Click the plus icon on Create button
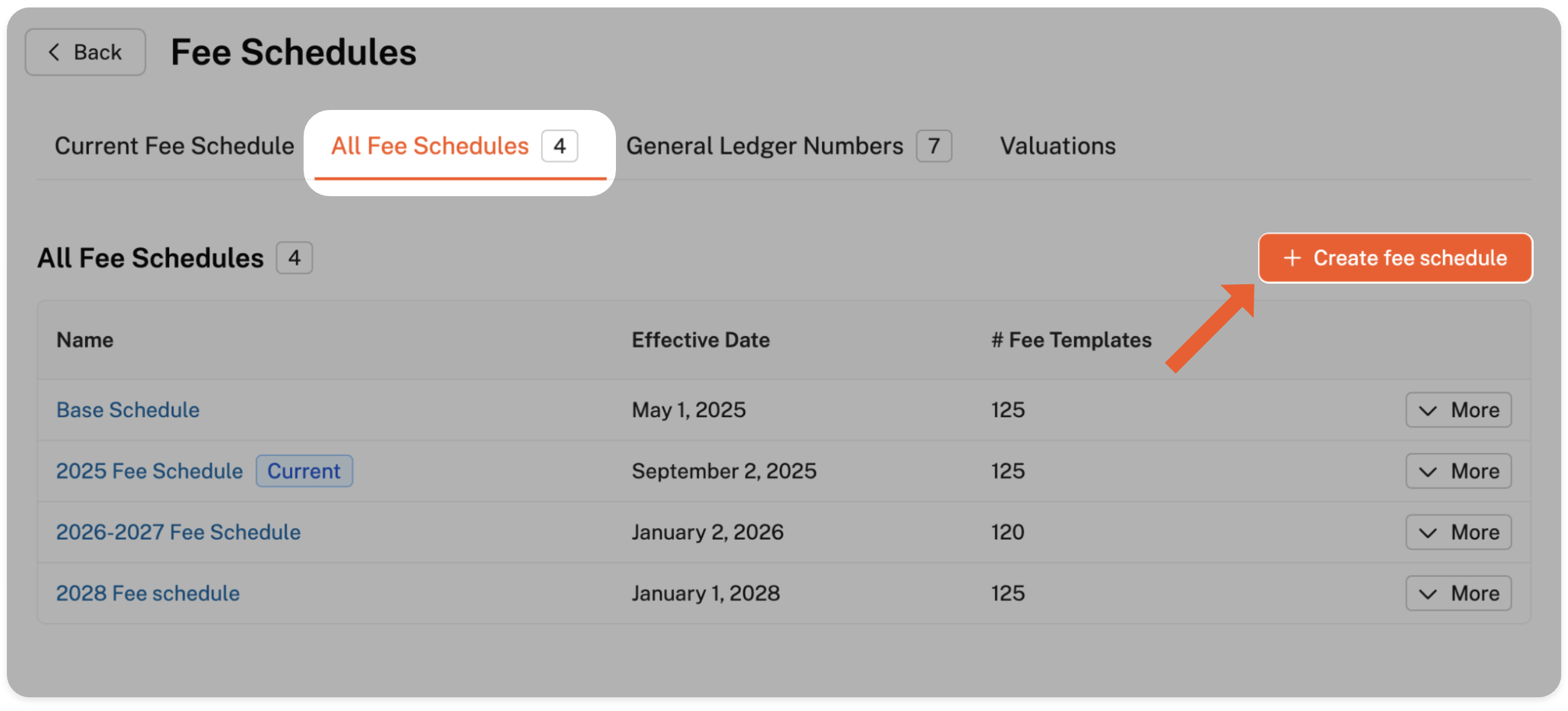The width and height of the screenshot is (1568, 711). tap(1292, 258)
